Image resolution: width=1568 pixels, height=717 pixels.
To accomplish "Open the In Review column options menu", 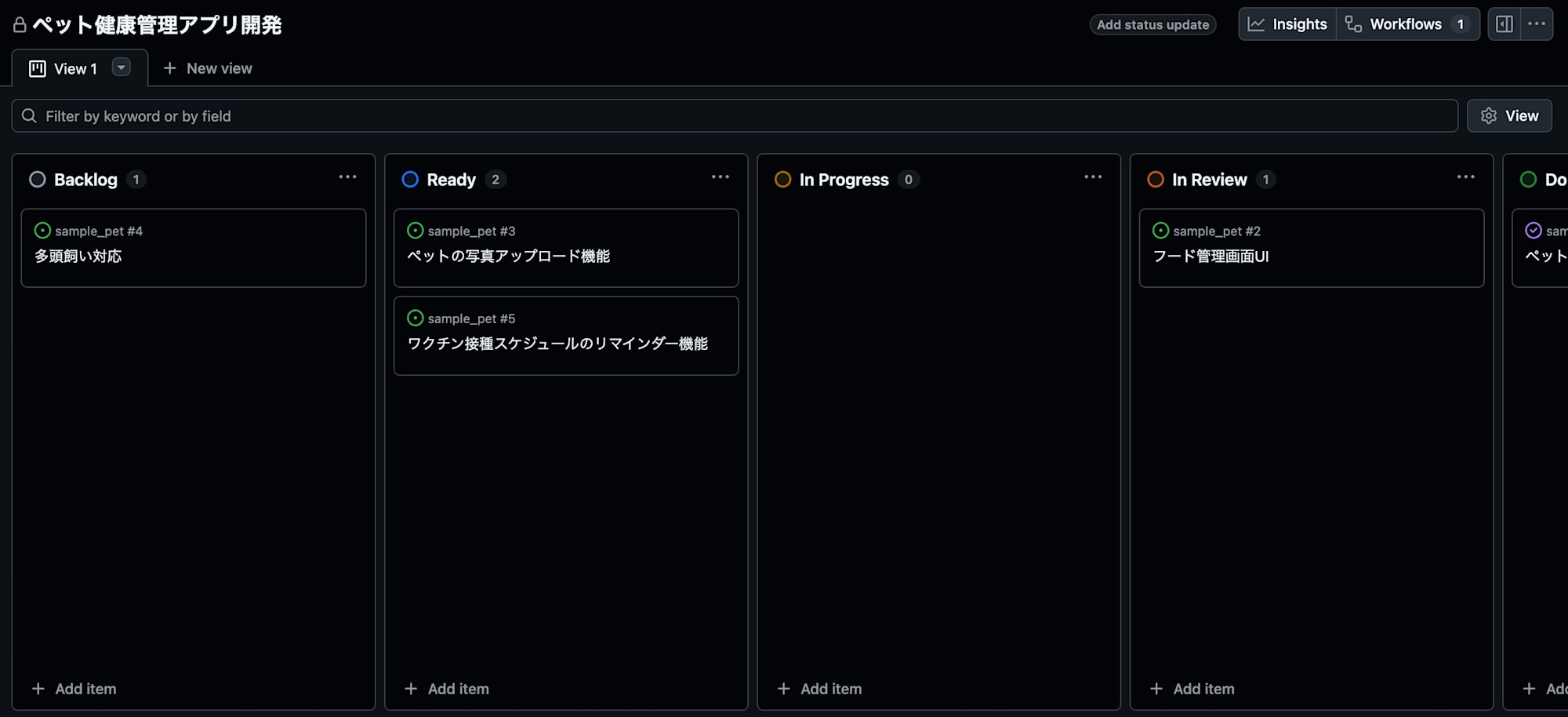I will pyautogui.click(x=1465, y=177).
